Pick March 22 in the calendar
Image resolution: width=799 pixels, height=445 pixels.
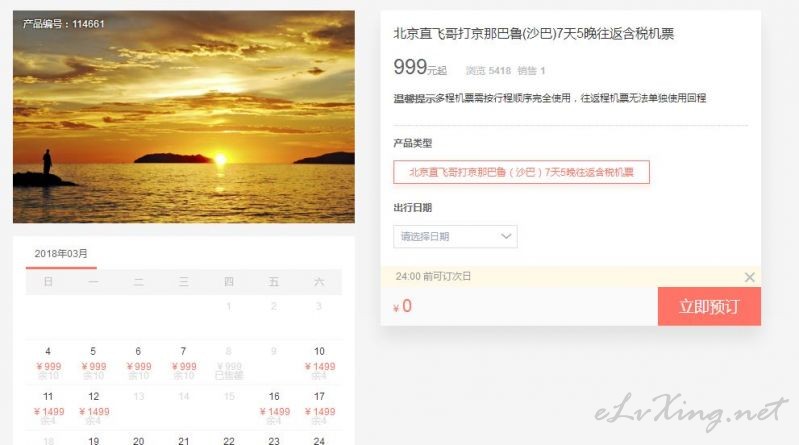(x=229, y=440)
